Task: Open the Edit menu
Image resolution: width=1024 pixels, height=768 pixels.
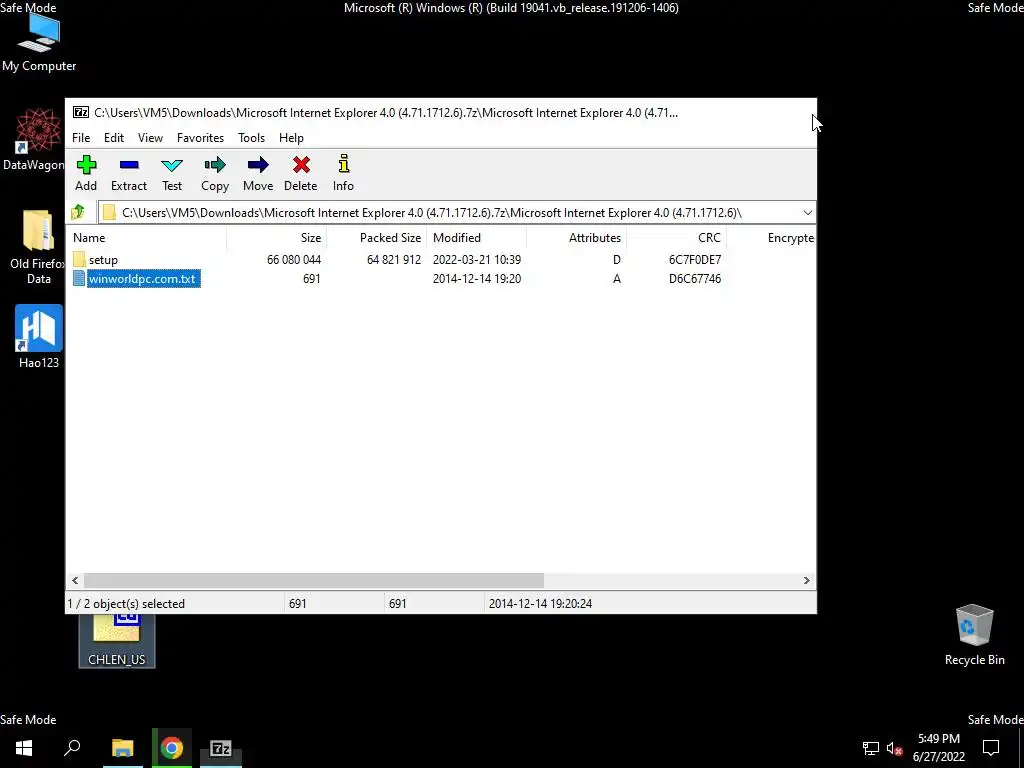Action: 114,138
